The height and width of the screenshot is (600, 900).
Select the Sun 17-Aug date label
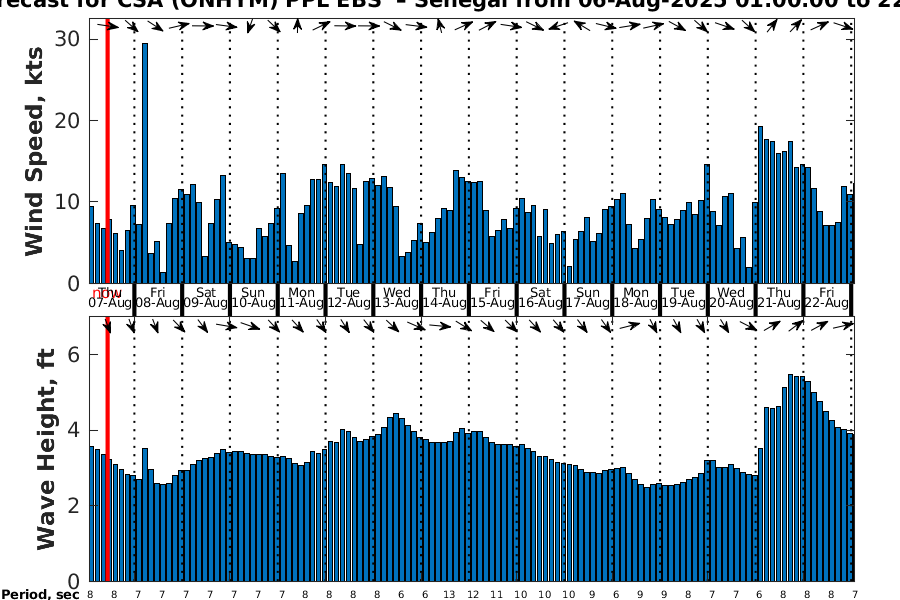[588, 298]
